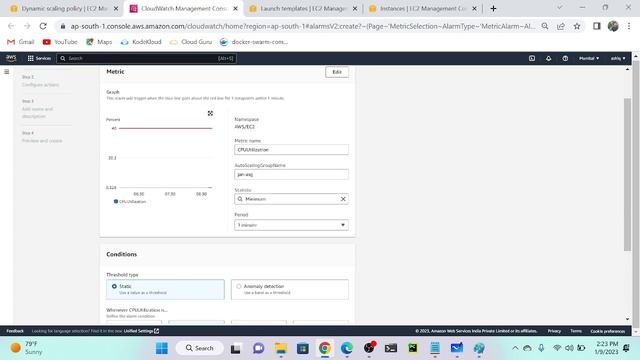Open Chrome from the taskbar
This screenshot has height=360, width=640.
(325, 348)
